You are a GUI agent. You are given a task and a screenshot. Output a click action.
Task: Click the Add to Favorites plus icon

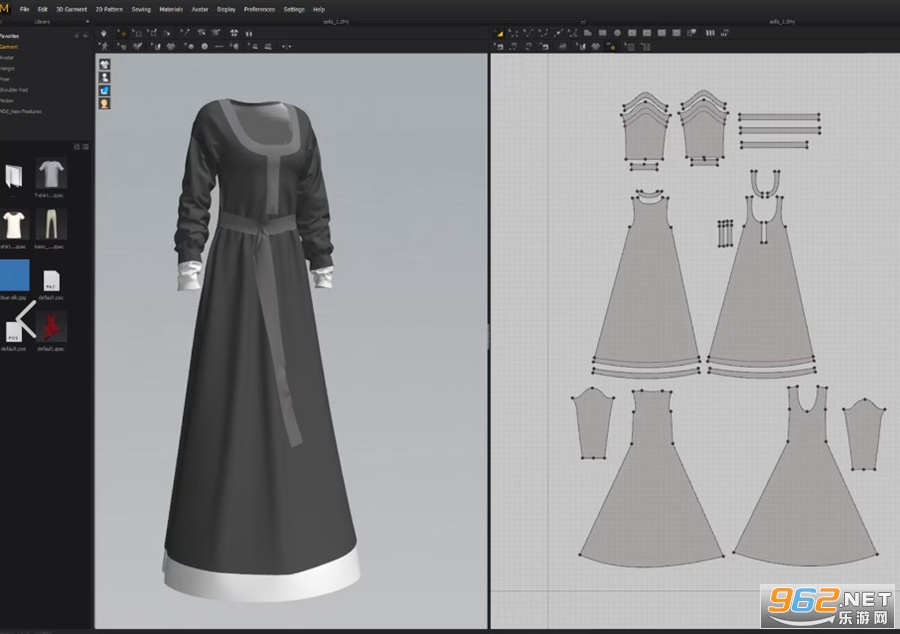click(76, 36)
